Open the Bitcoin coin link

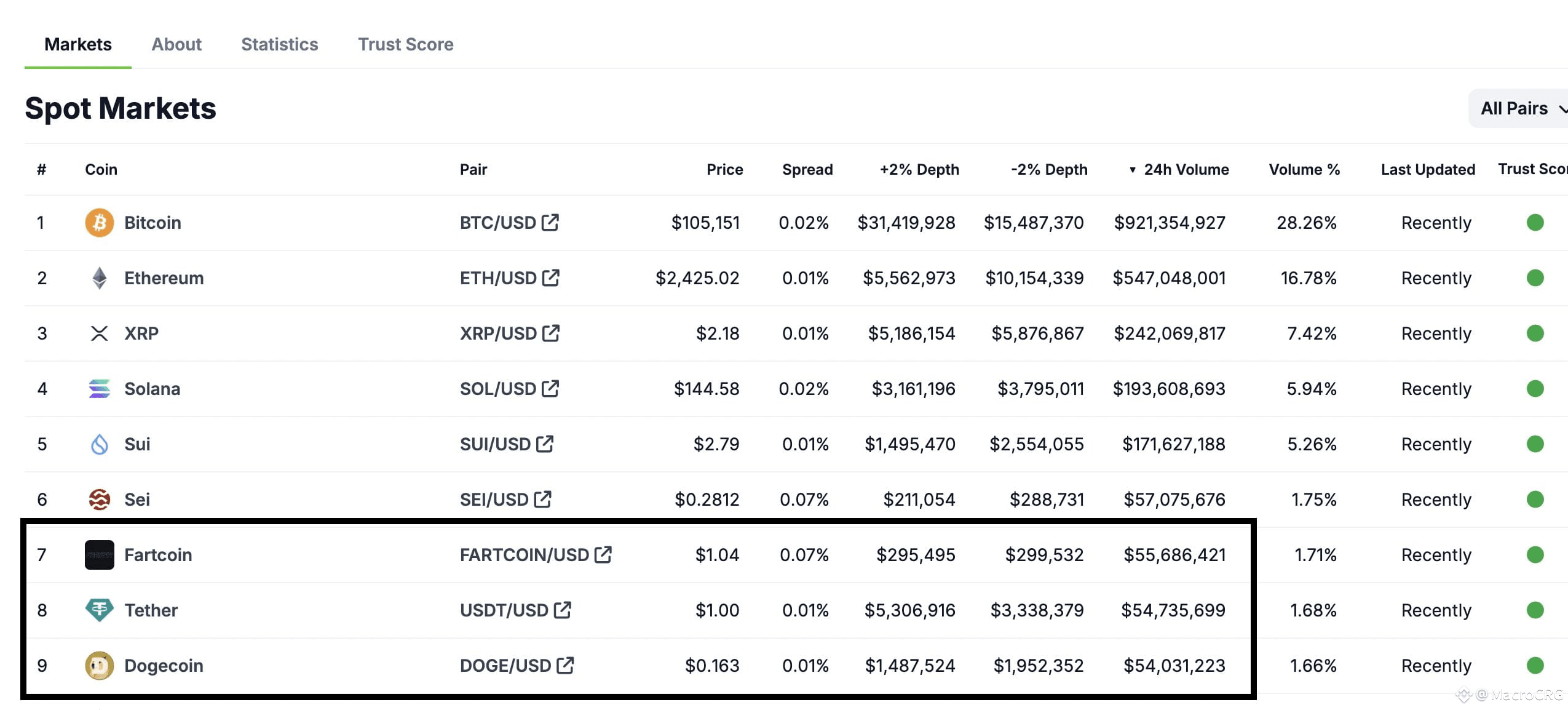152,223
